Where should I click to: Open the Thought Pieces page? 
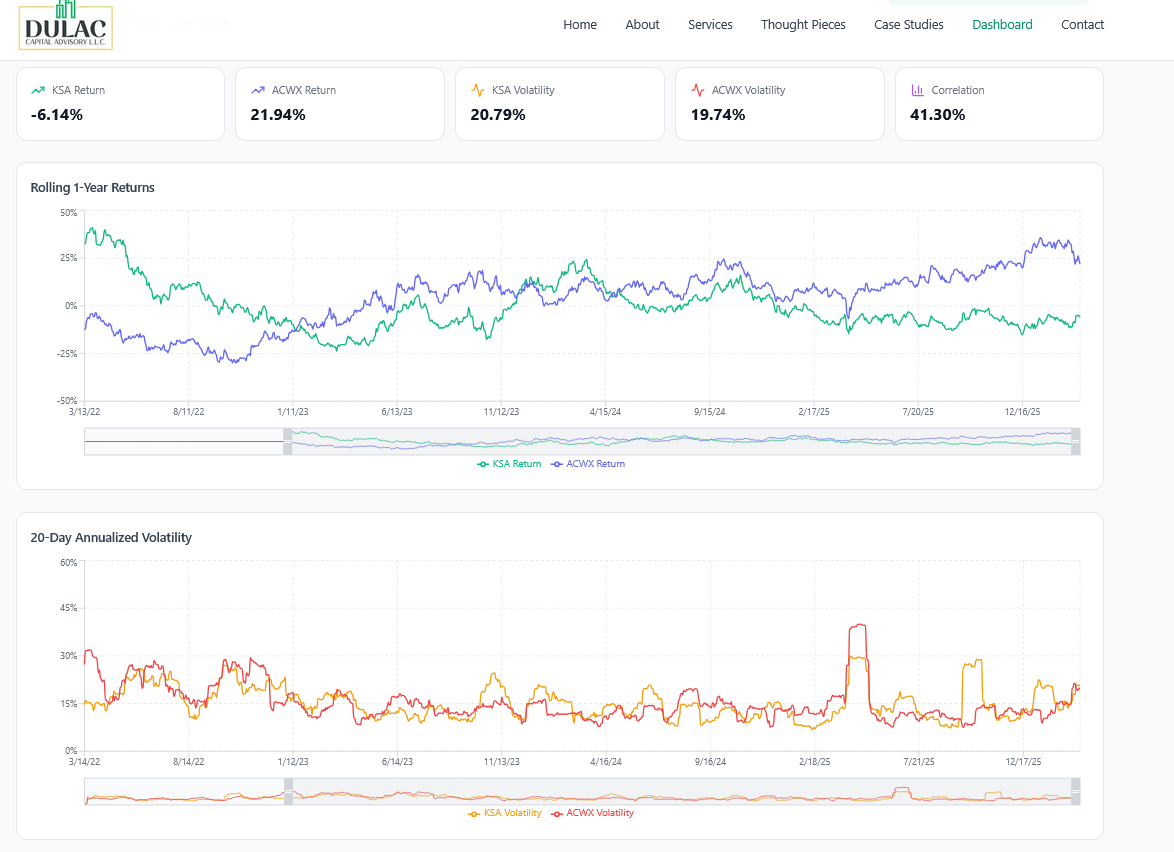[803, 24]
